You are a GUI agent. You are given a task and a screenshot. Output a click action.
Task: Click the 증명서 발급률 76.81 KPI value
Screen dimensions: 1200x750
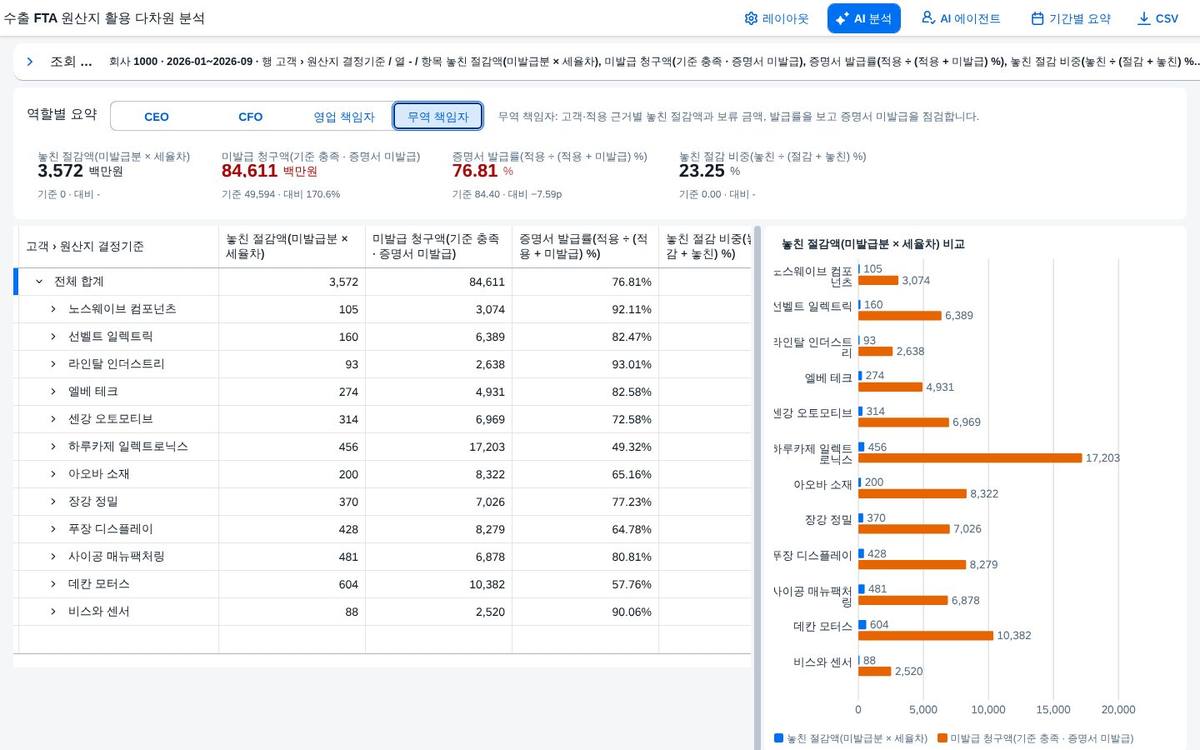click(x=475, y=171)
